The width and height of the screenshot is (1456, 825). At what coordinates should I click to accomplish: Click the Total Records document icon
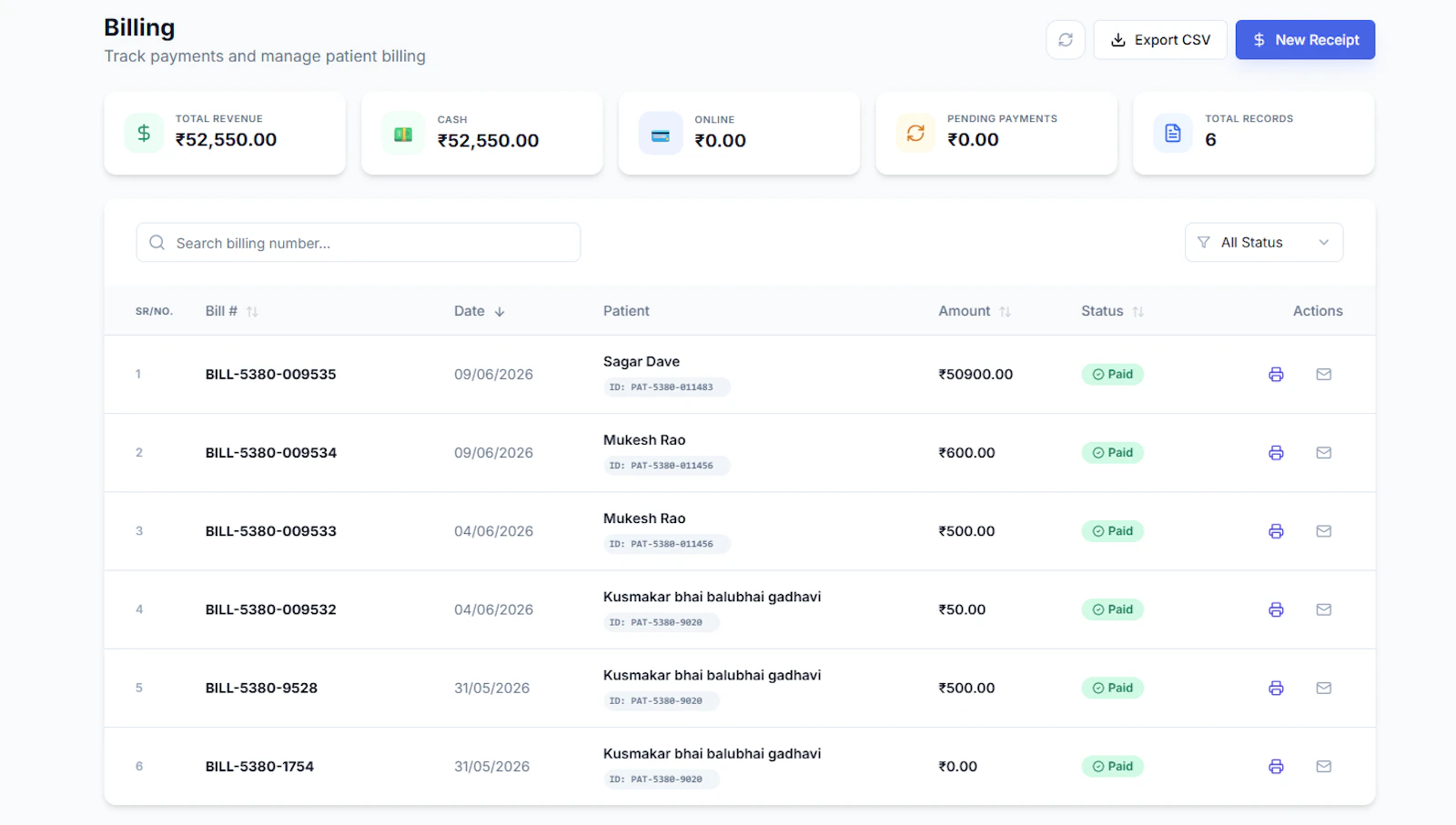[x=1173, y=134]
